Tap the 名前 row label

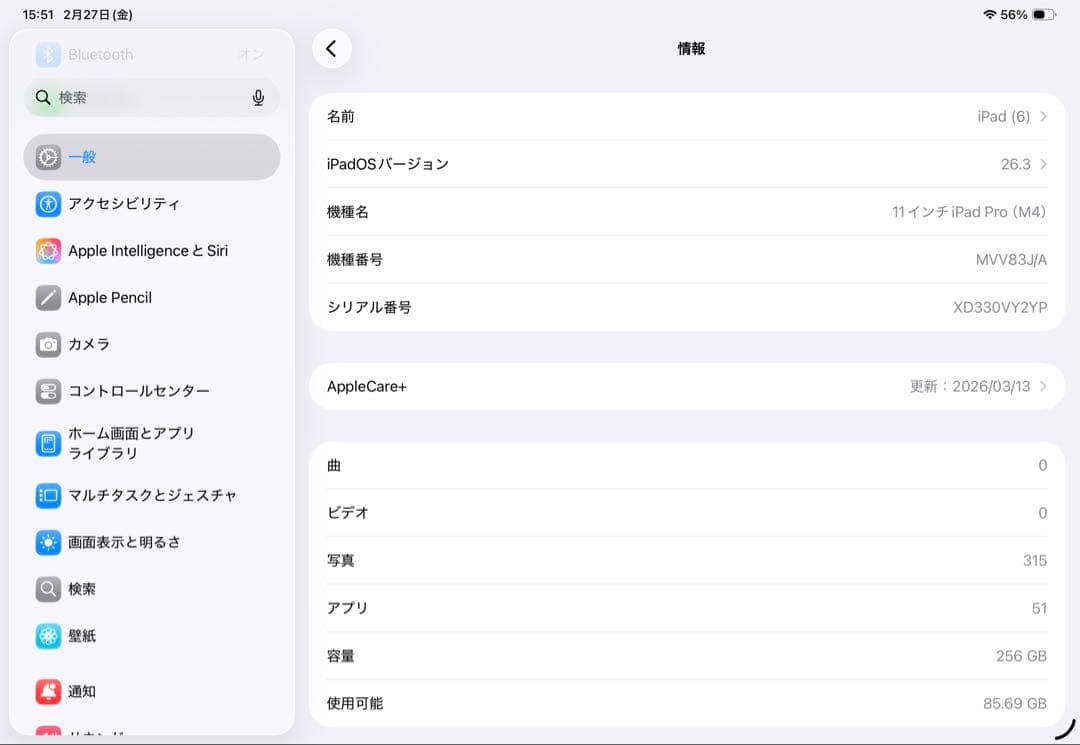340,116
